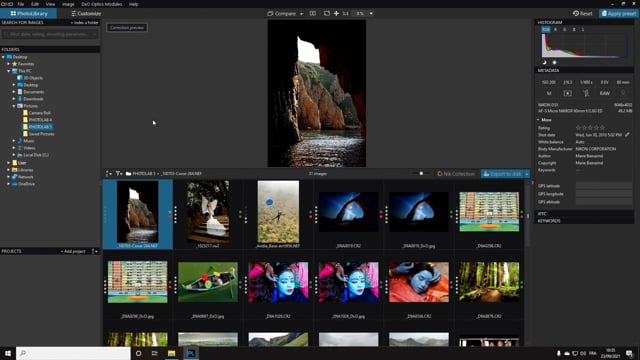The height and width of the screenshot is (360, 640).
Task: Open the Export to disk dropdown arrow
Action: click(x=527, y=174)
